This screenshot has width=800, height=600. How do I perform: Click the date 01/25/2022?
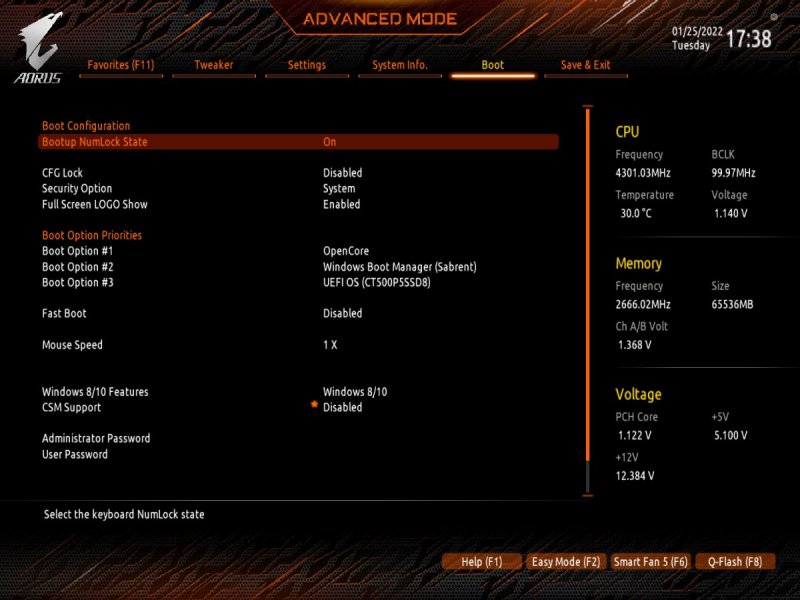click(x=697, y=32)
